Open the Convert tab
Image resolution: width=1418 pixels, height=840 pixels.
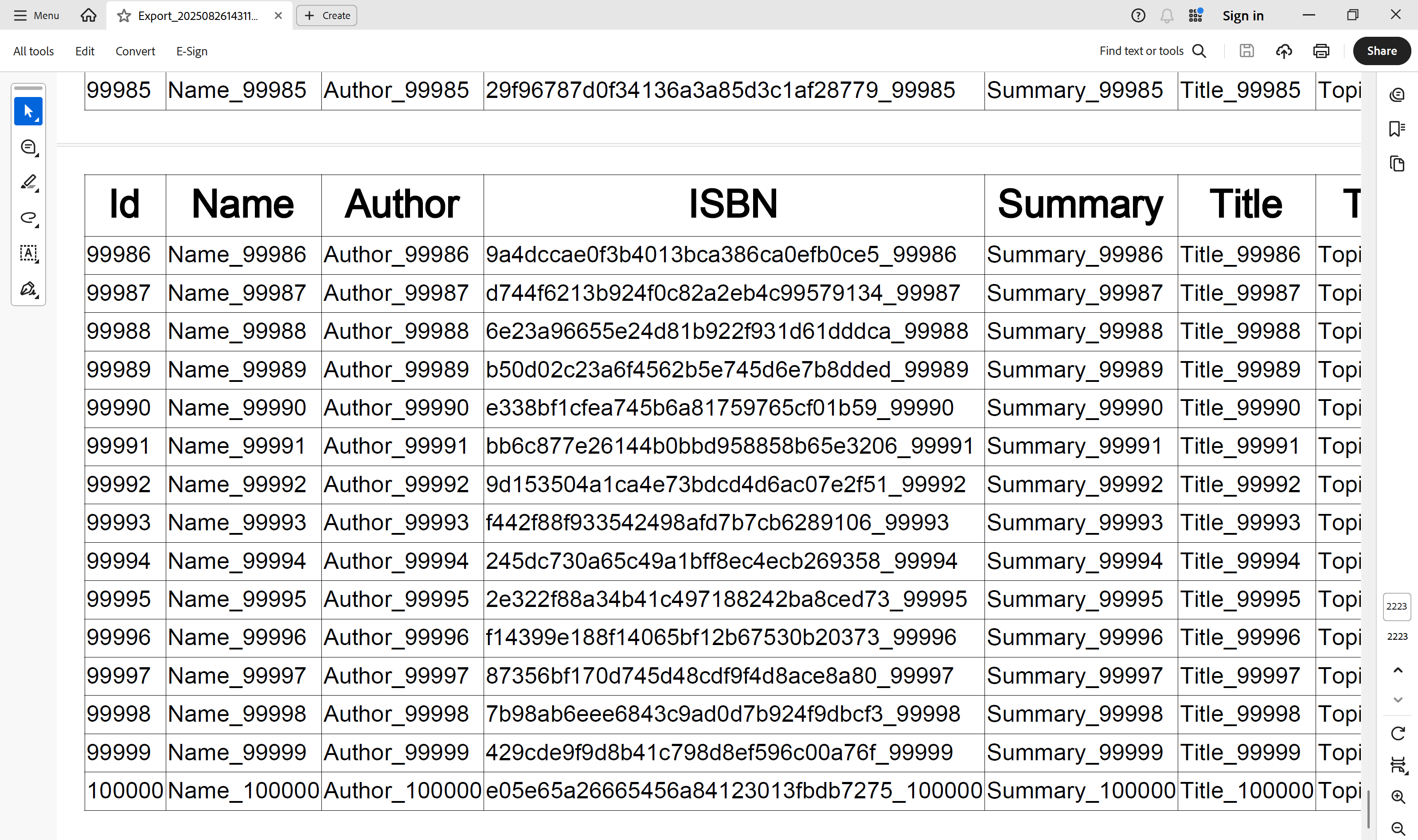click(x=135, y=51)
